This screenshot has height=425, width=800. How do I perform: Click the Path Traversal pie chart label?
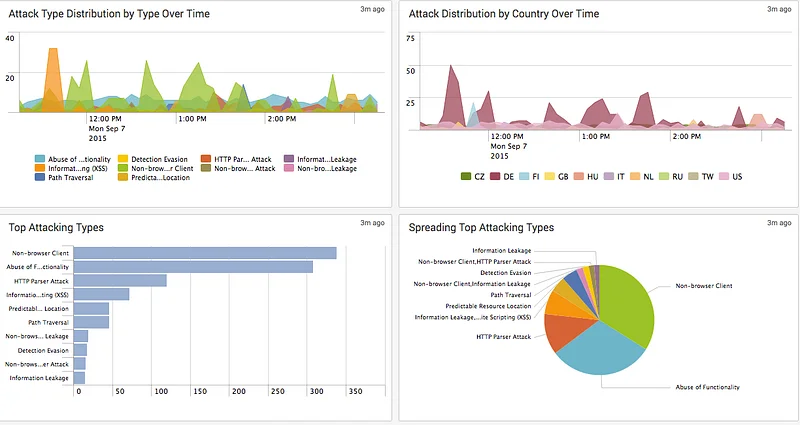(511, 295)
